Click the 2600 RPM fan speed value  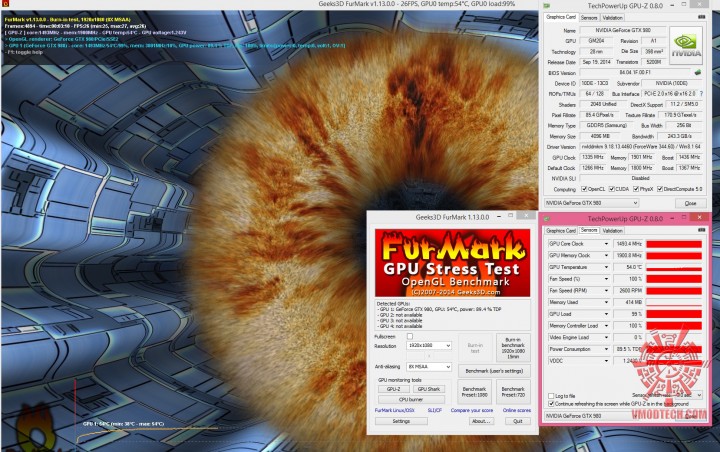pyautogui.click(x=628, y=291)
